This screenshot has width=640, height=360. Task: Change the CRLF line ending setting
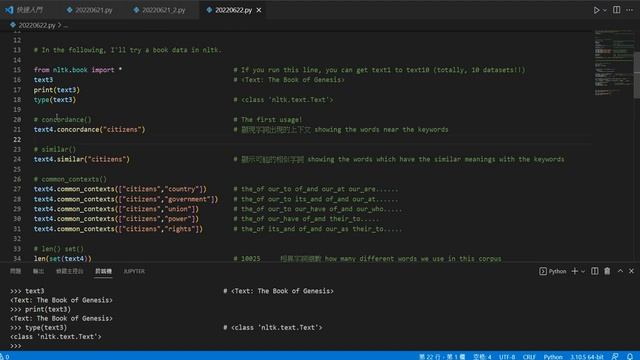click(529, 356)
